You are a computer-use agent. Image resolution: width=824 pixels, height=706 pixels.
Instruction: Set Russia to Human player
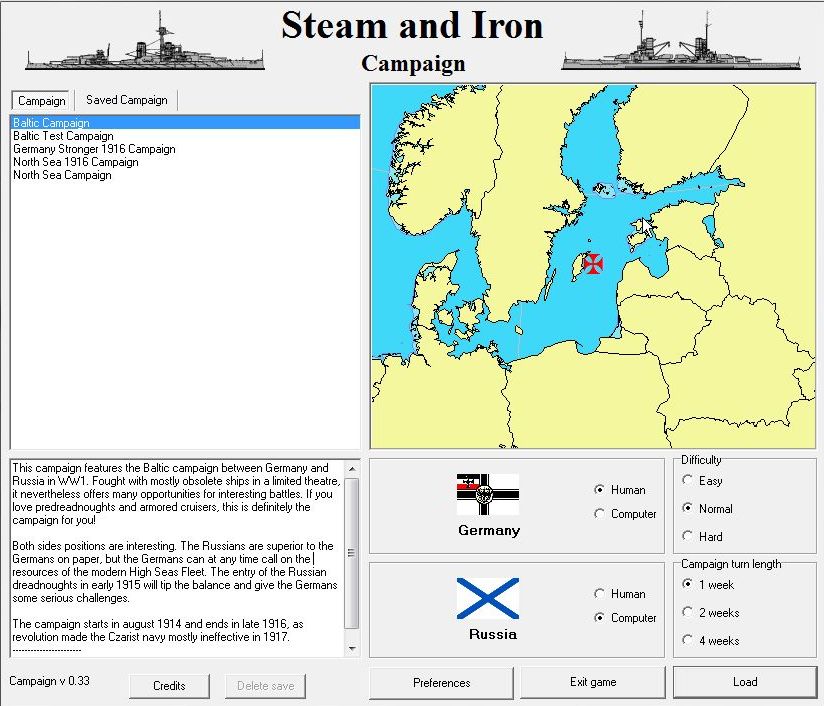pyautogui.click(x=600, y=594)
